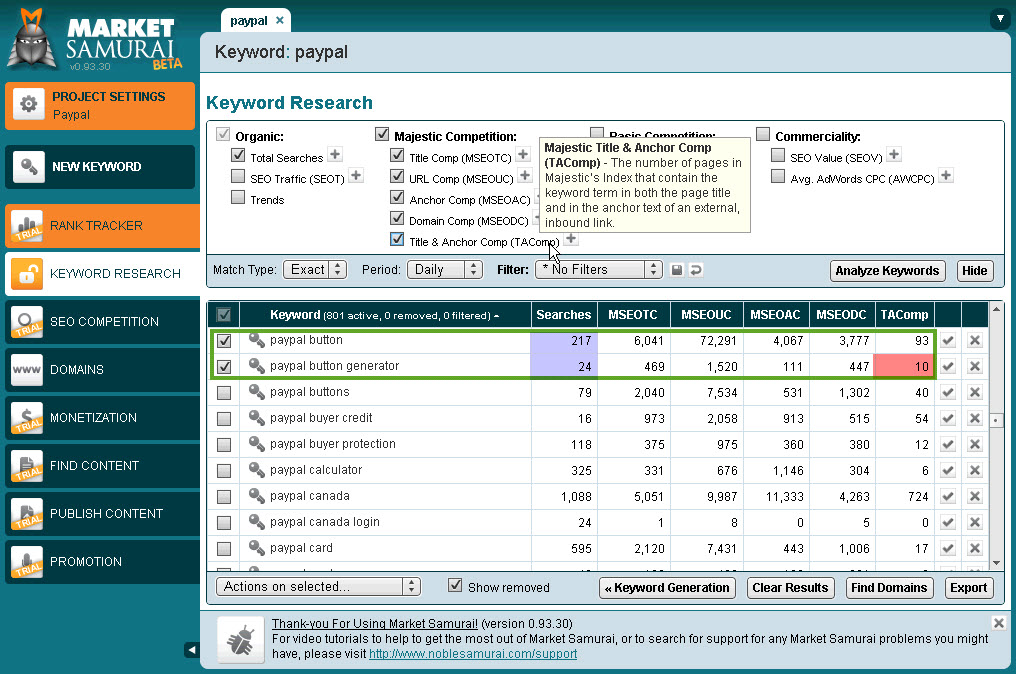The width and height of the screenshot is (1016, 674).
Task: Enable SEO Value (SEOV) checkbox
Action: coord(778,156)
